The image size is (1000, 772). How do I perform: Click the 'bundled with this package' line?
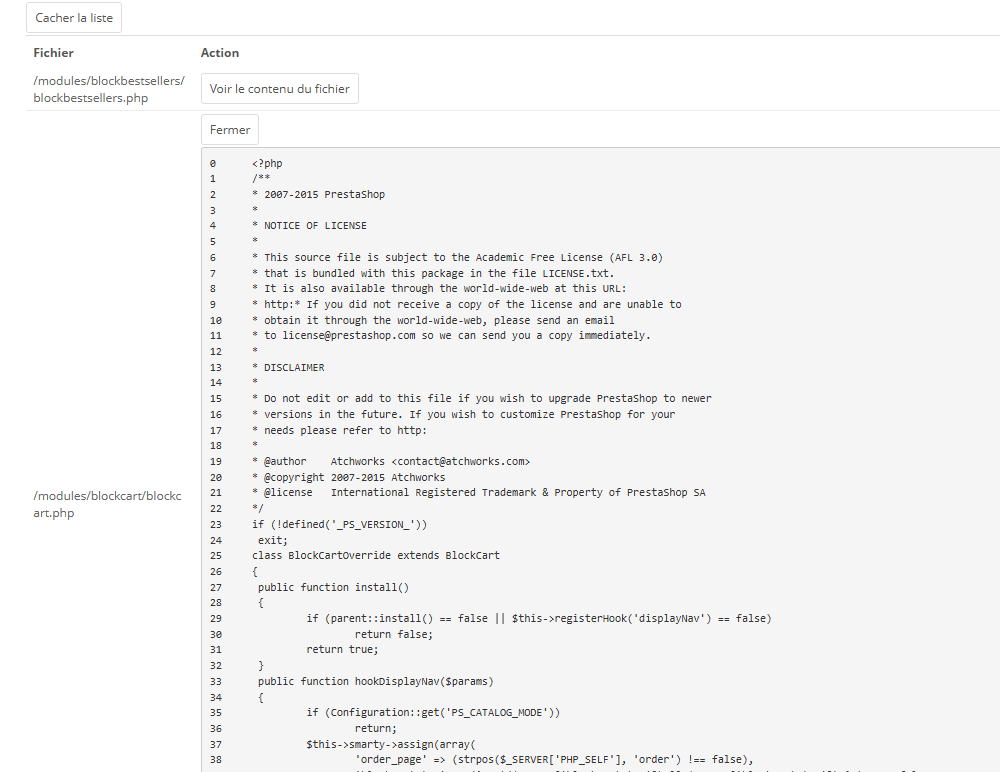433,273
